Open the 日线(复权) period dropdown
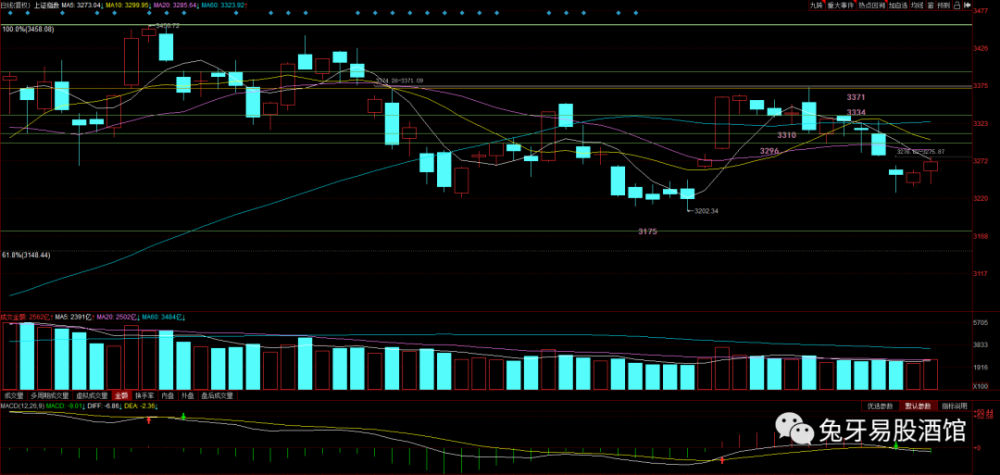The image size is (1000, 475). coord(15,4)
